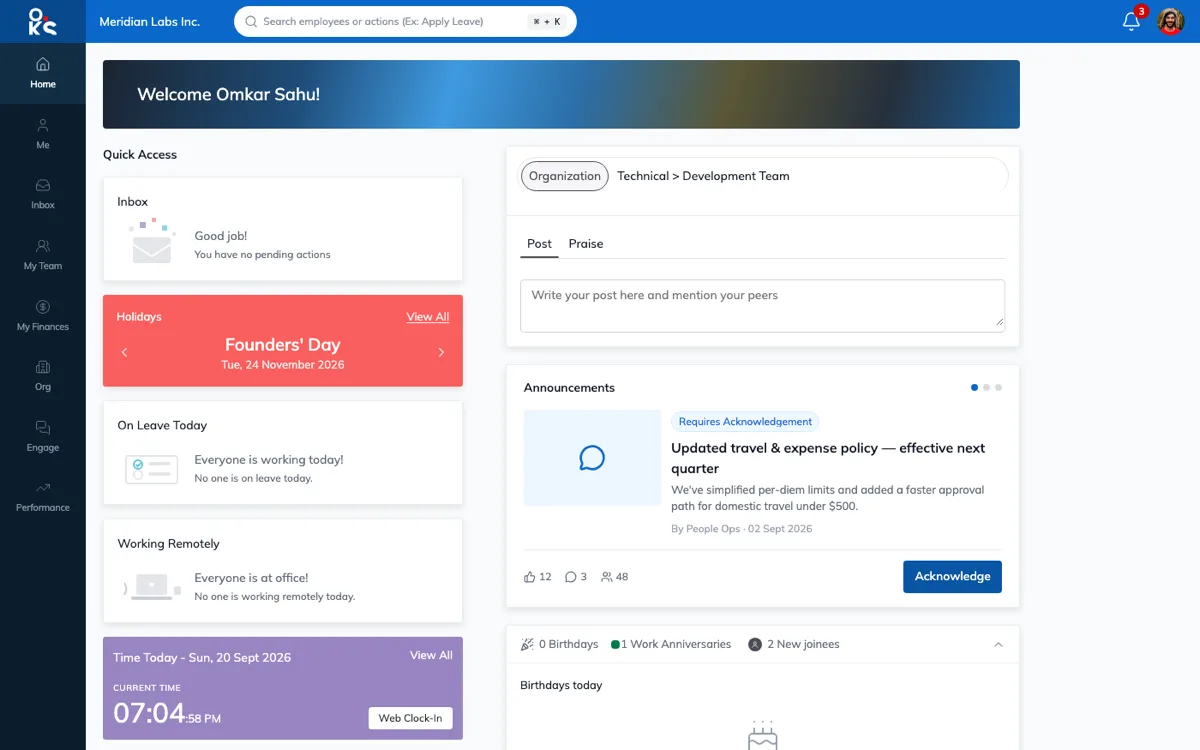Open View All in the Time Today card
Viewport: 1200px width, 750px height.
[431, 655]
